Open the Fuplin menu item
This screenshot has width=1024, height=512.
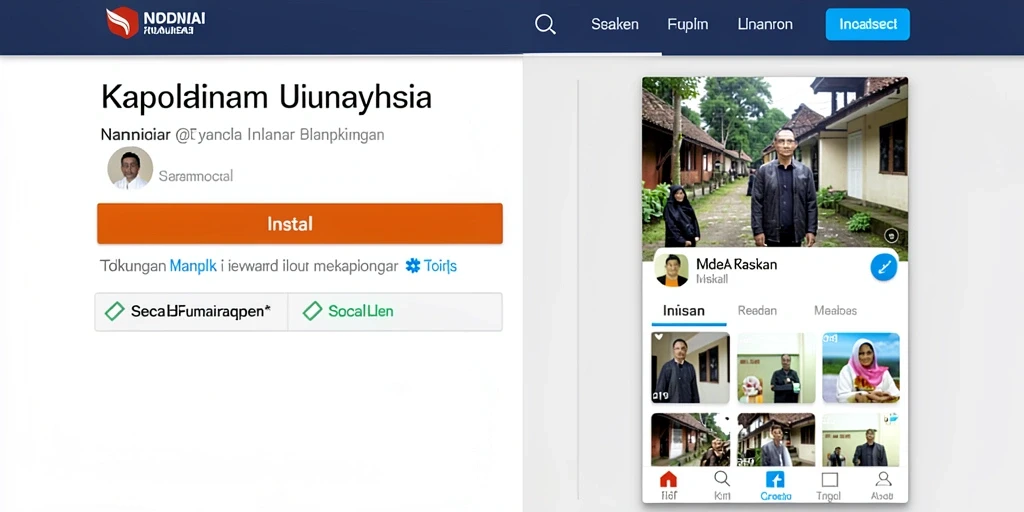tap(688, 25)
